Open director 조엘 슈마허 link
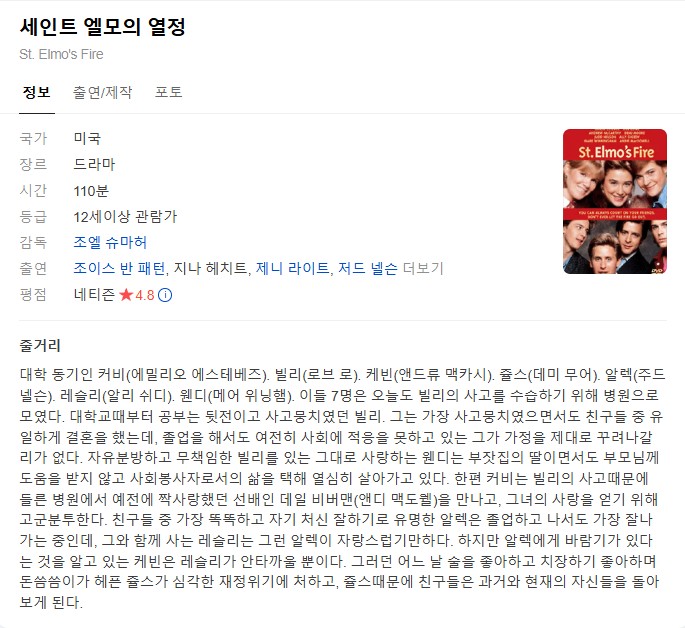 (x=110, y=242)
